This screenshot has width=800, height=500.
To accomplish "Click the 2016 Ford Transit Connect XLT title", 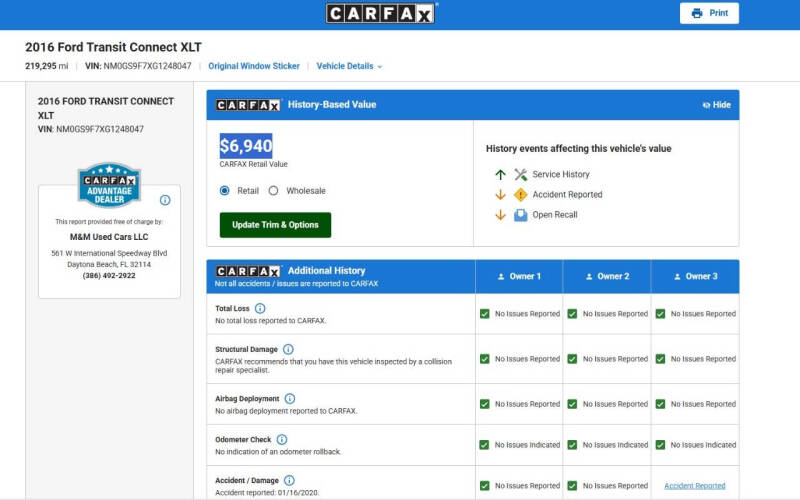I will (113, 47).
